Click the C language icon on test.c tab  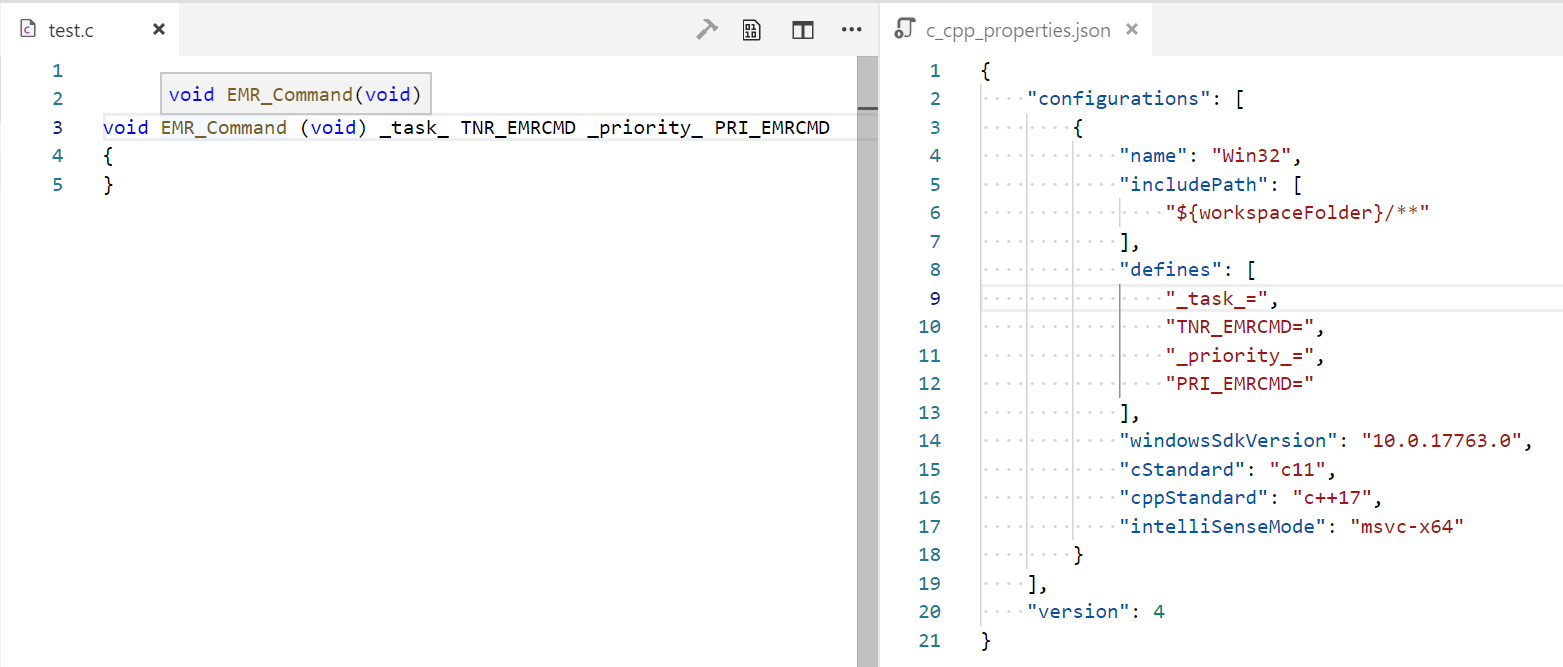pyautogui.click(x=27, y=29)
